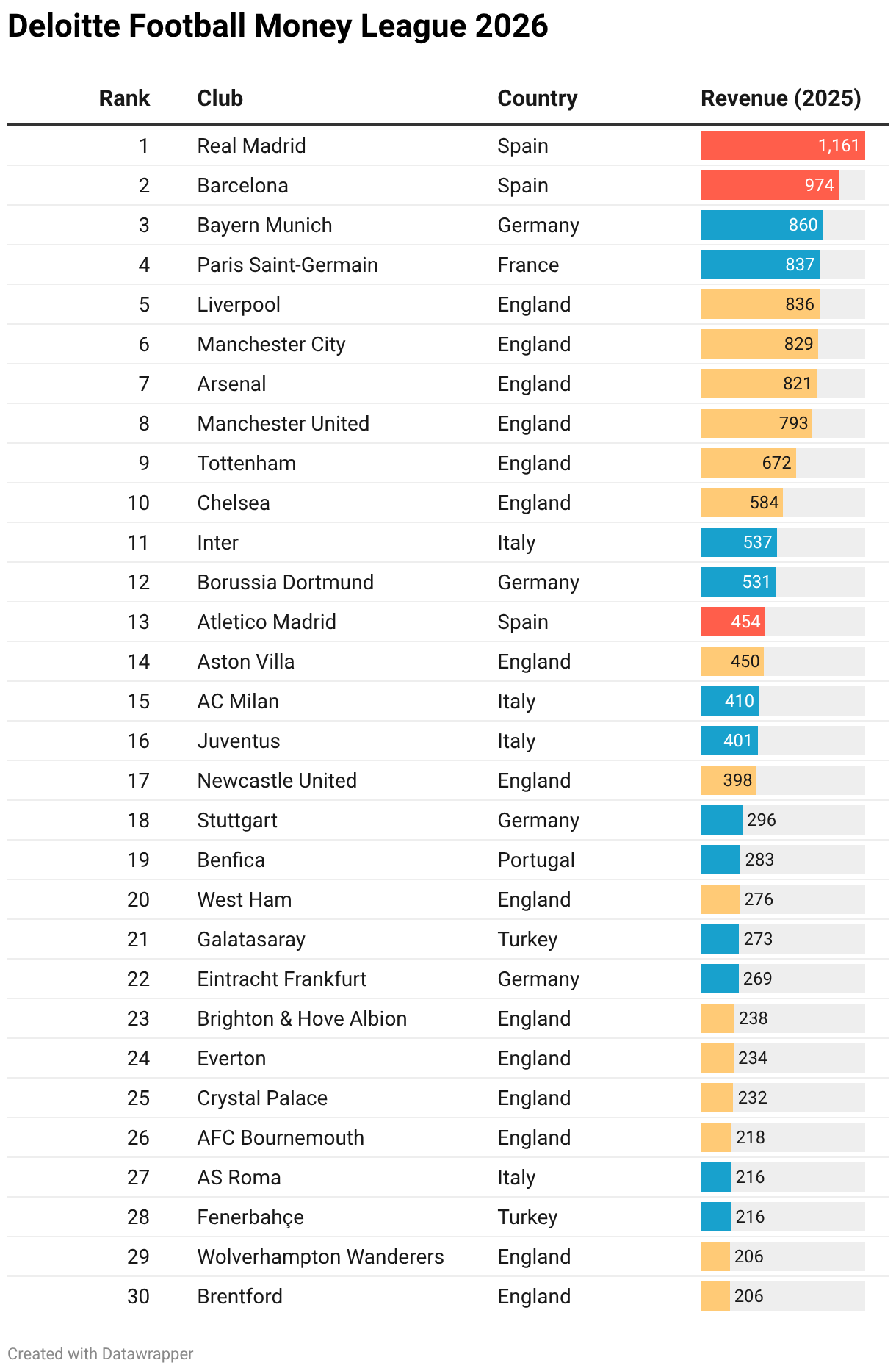Click the Wolverhampton Wanderers club name
Image resolution: width=896 pixels, height=1371 pixels.
point(320,1256)
